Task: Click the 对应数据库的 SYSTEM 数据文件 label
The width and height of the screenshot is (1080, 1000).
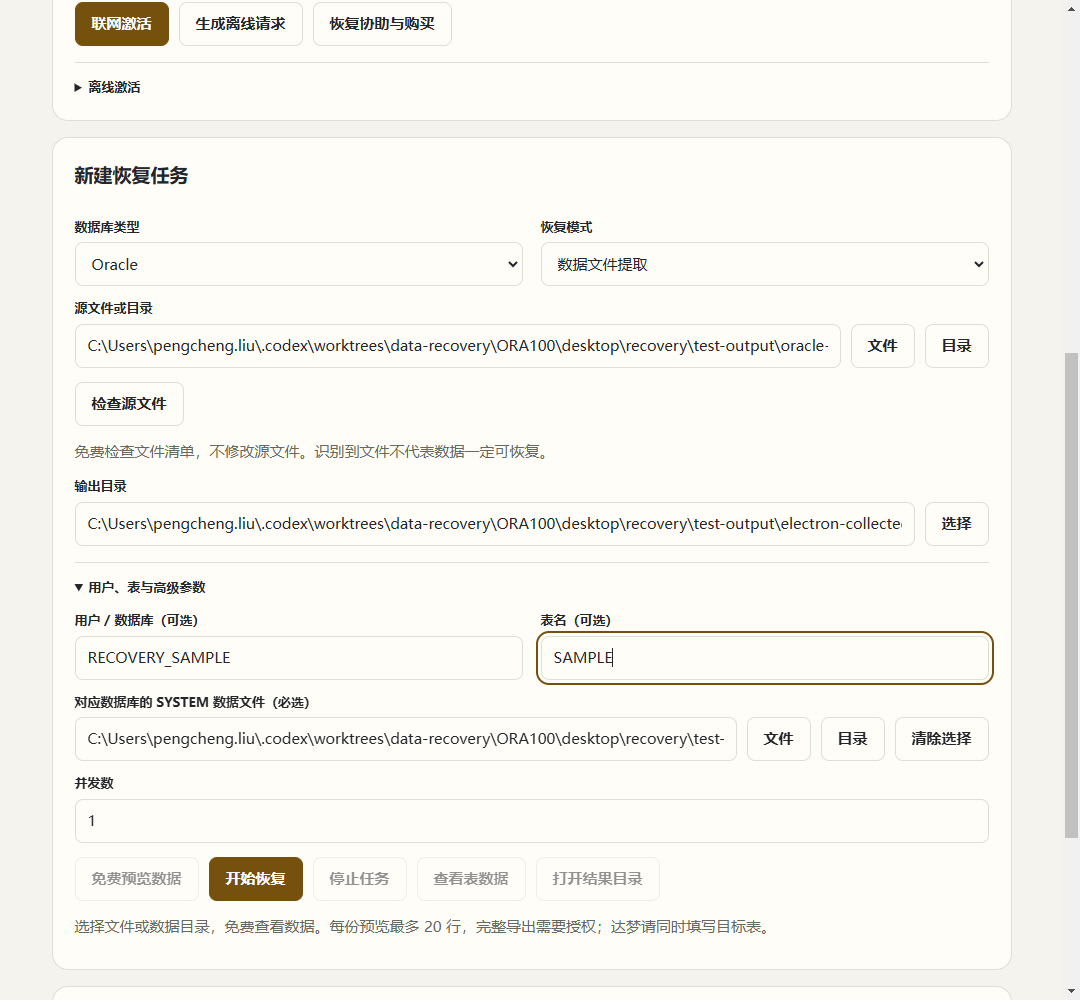Action: tap(192, 702)
